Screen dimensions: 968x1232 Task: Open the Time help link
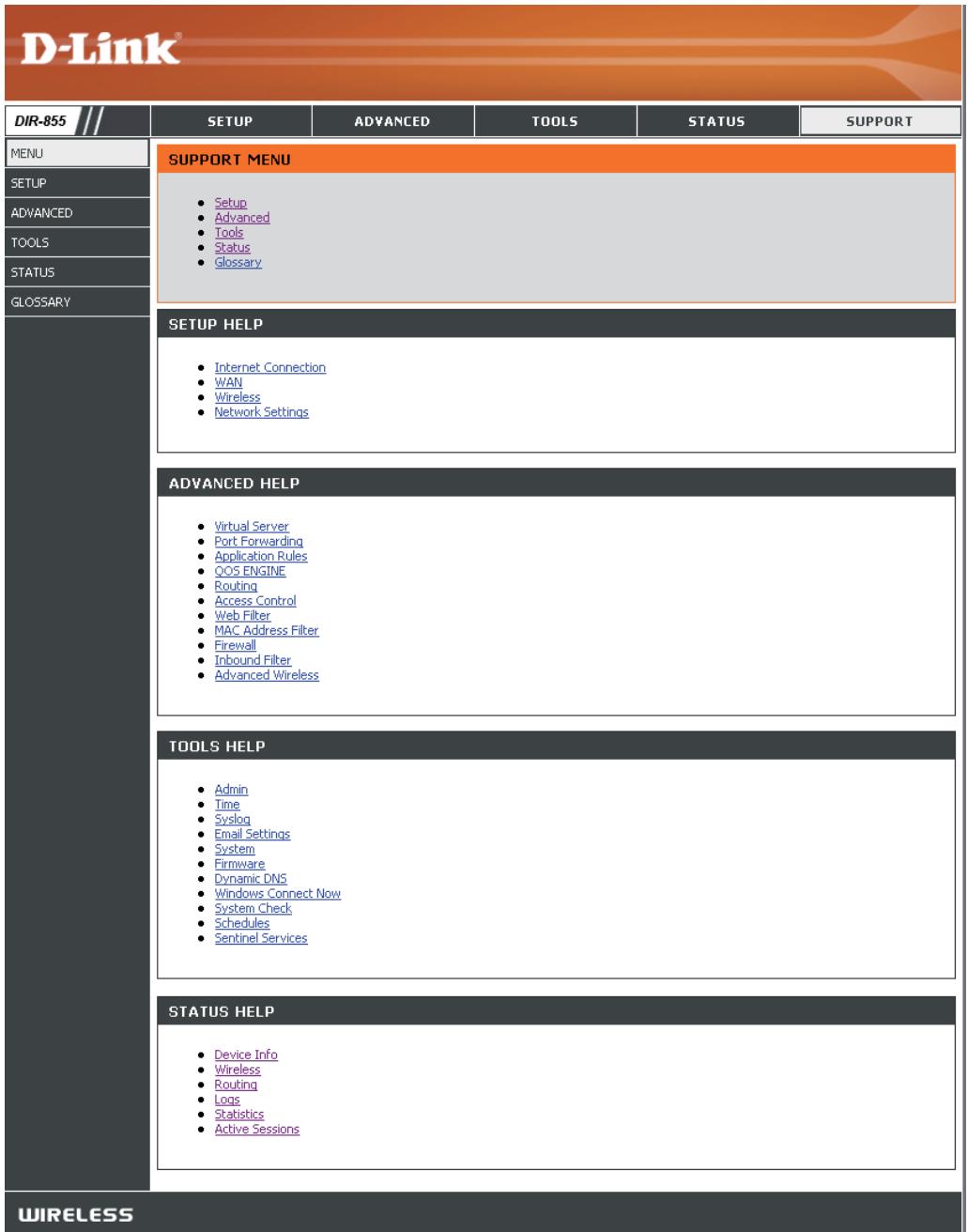[x=227, y=805]
